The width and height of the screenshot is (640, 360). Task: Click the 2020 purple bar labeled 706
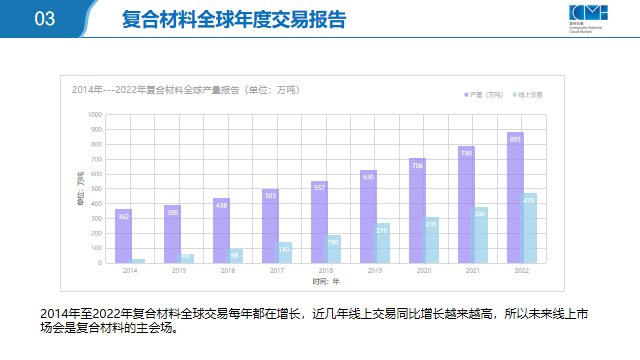point(417,211)
